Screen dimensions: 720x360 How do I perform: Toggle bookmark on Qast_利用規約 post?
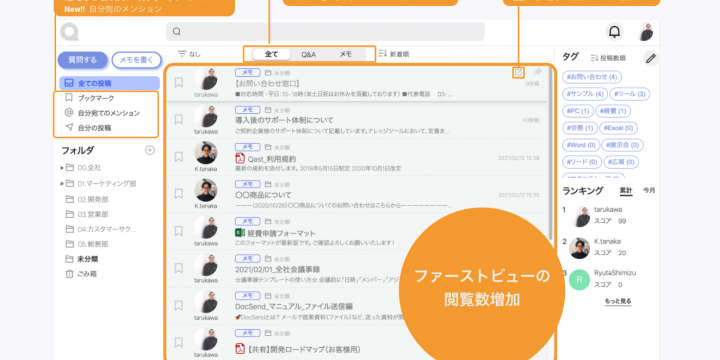click(x=179, y=157)
